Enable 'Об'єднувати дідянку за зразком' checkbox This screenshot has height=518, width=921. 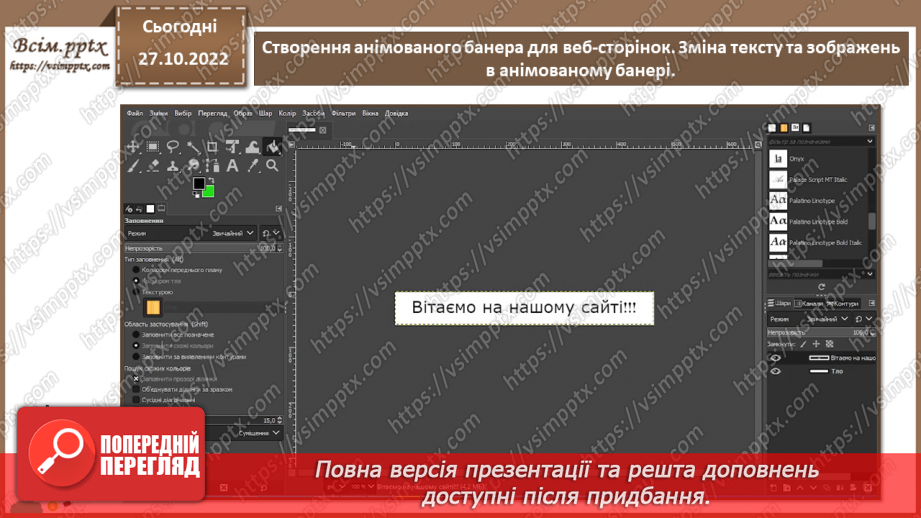tap(137, 389)
